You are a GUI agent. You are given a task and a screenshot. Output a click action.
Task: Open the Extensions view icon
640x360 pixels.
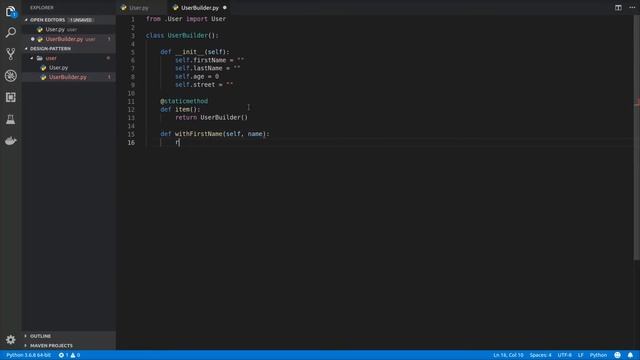point(11,97)
